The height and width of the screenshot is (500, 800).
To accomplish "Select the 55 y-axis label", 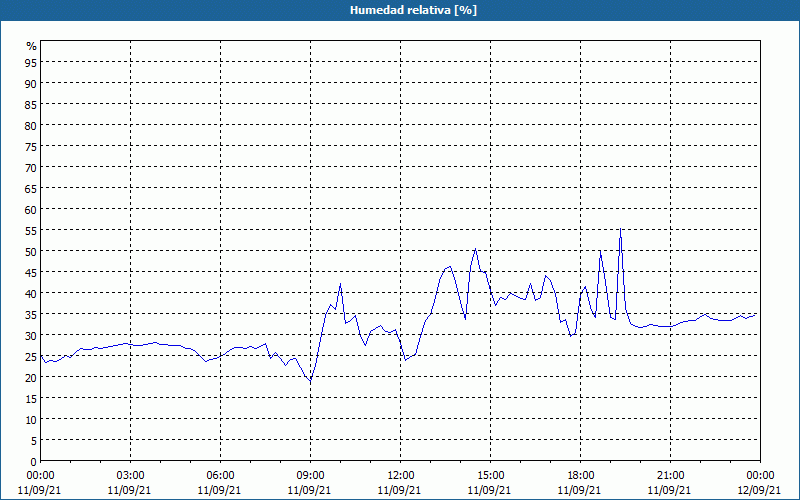I will pos(31,231).
